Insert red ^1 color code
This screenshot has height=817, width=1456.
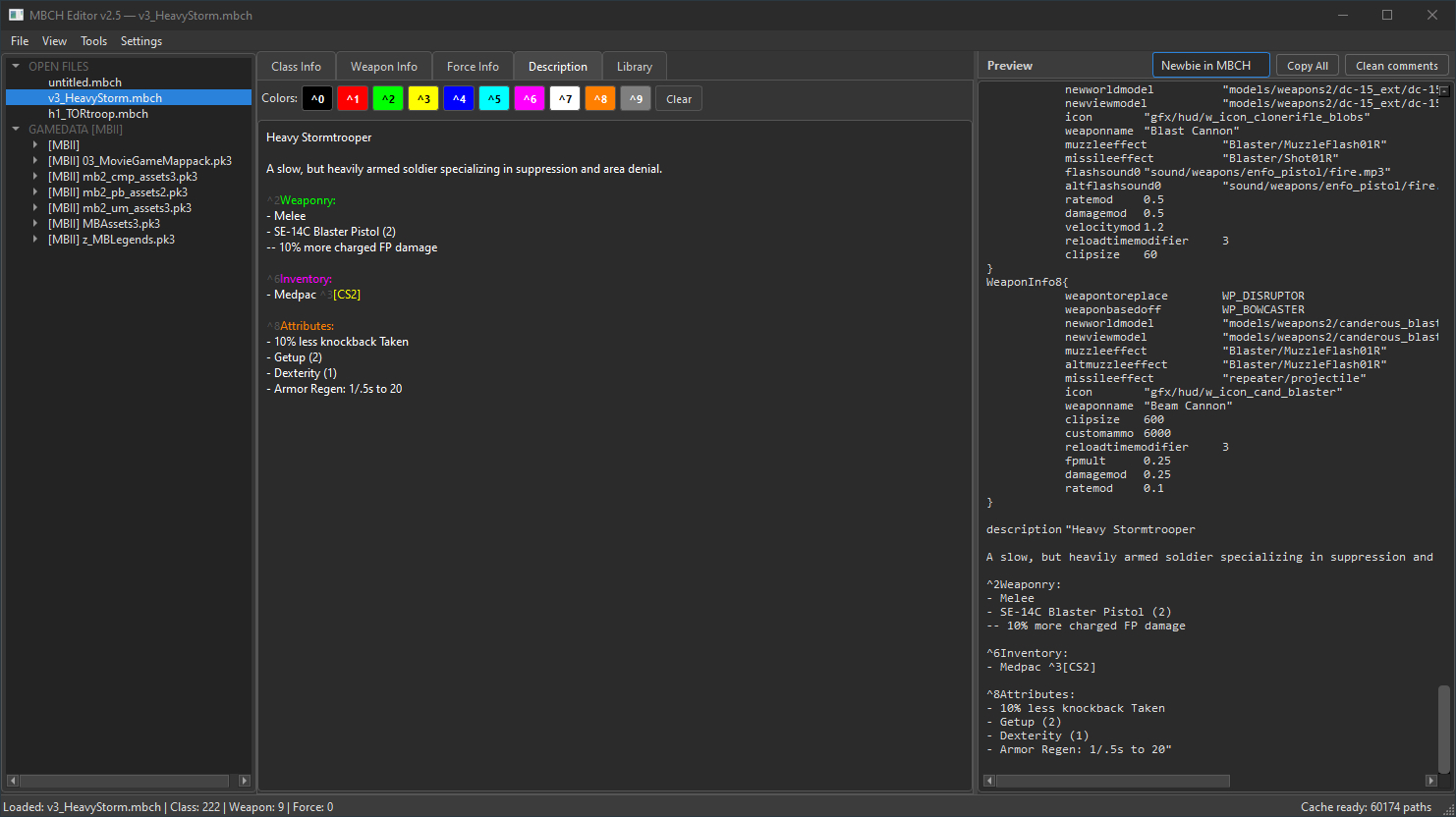coord(353,99)
